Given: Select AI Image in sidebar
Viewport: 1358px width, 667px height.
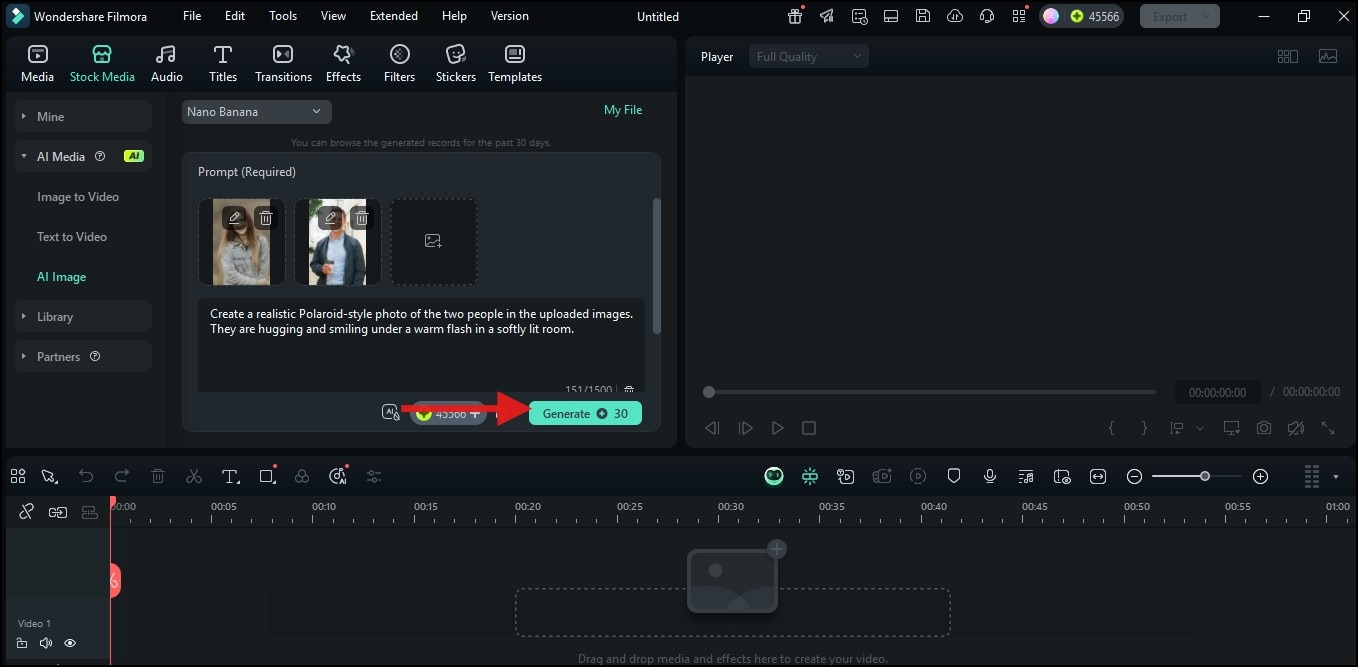Looking at the screenshot, I should tap(61, 277).
